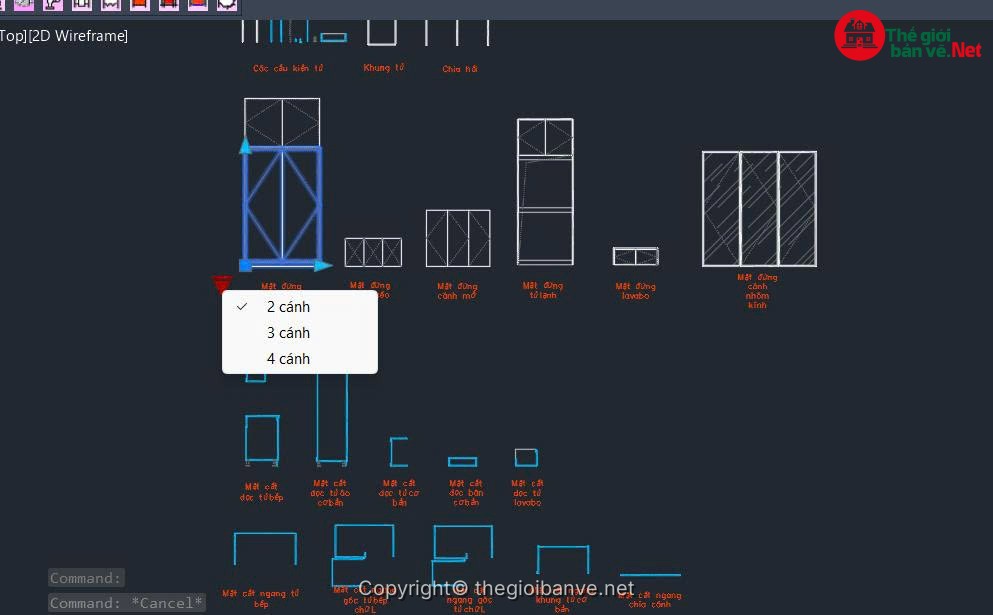Open the Top view control label
The image size is (993, 615).
[12, 36]
